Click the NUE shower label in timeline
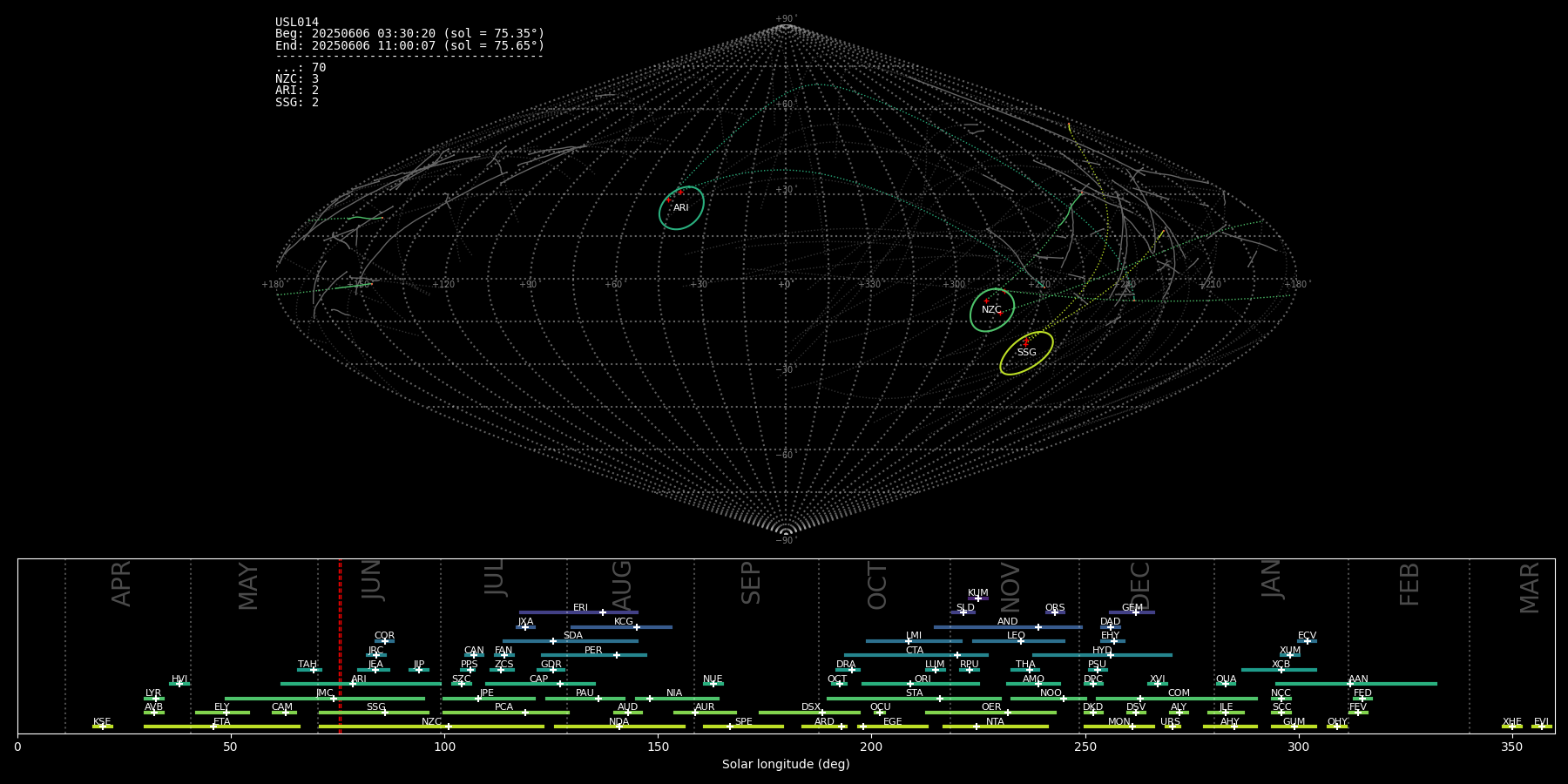 click(x=713, y=679)
